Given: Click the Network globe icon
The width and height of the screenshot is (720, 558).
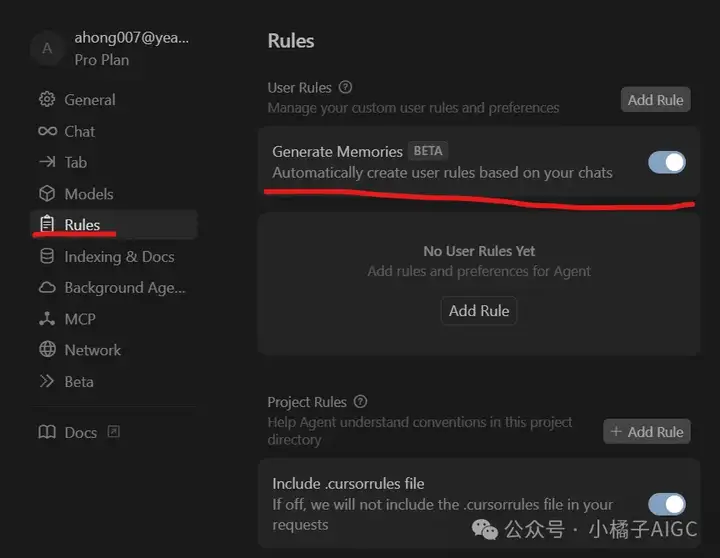Looking at the screenshot, I should (x=47, y=349).
